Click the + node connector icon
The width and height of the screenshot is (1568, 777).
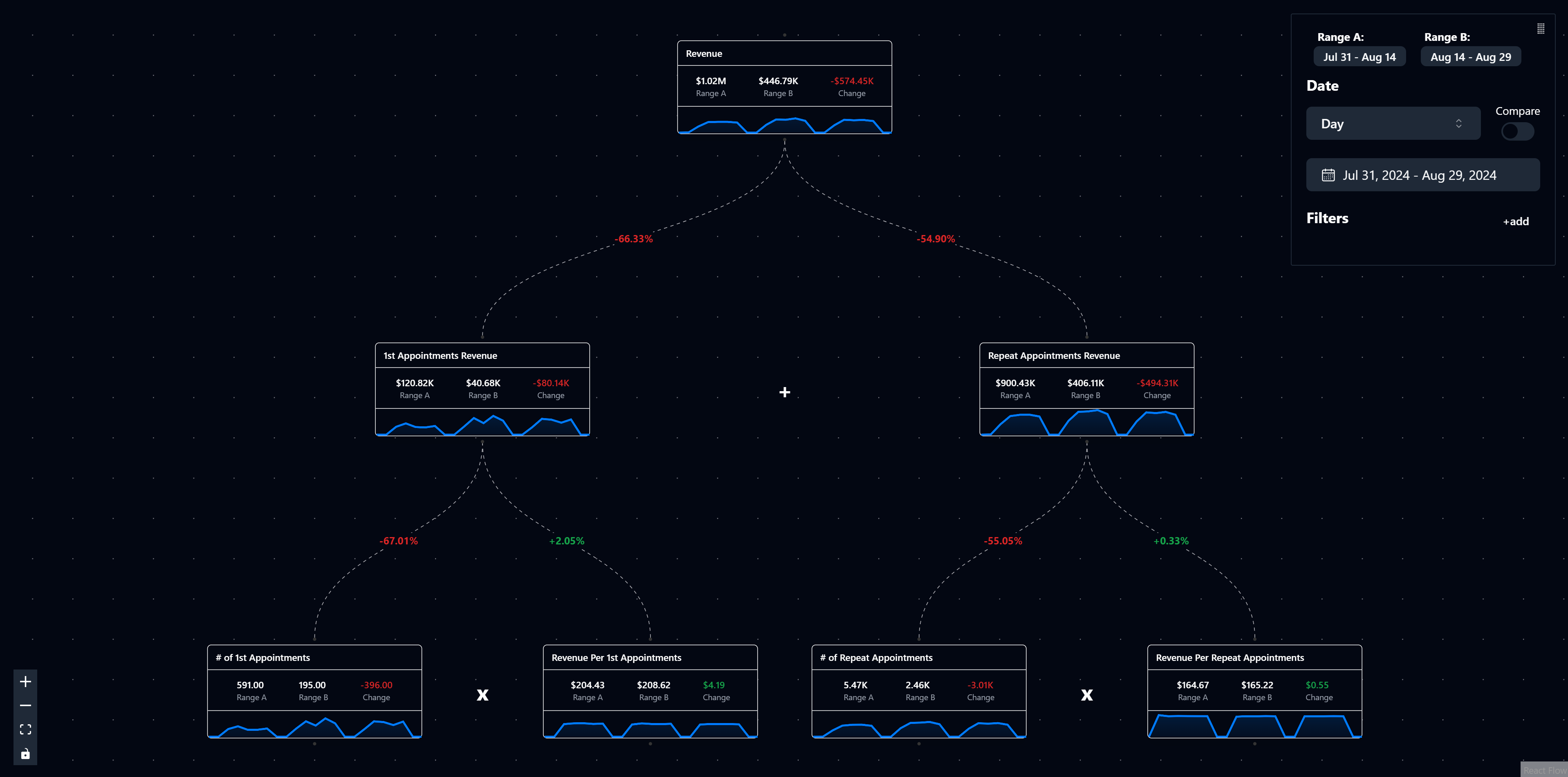[785, 392]
